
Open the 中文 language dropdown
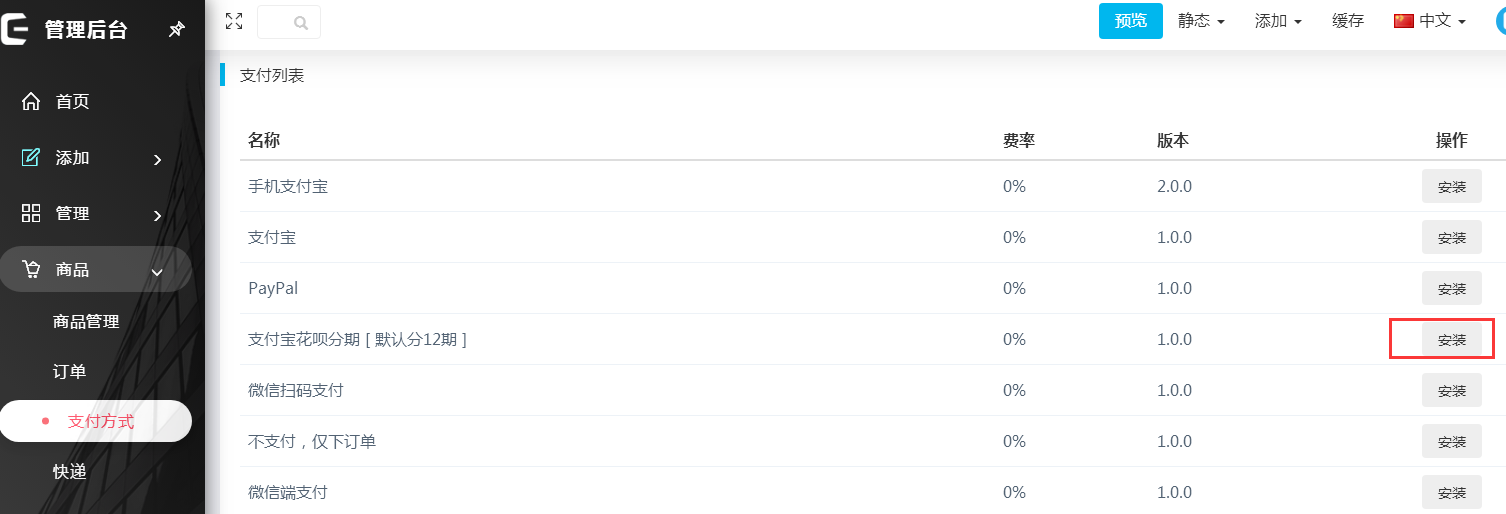tap(1430, 21)
